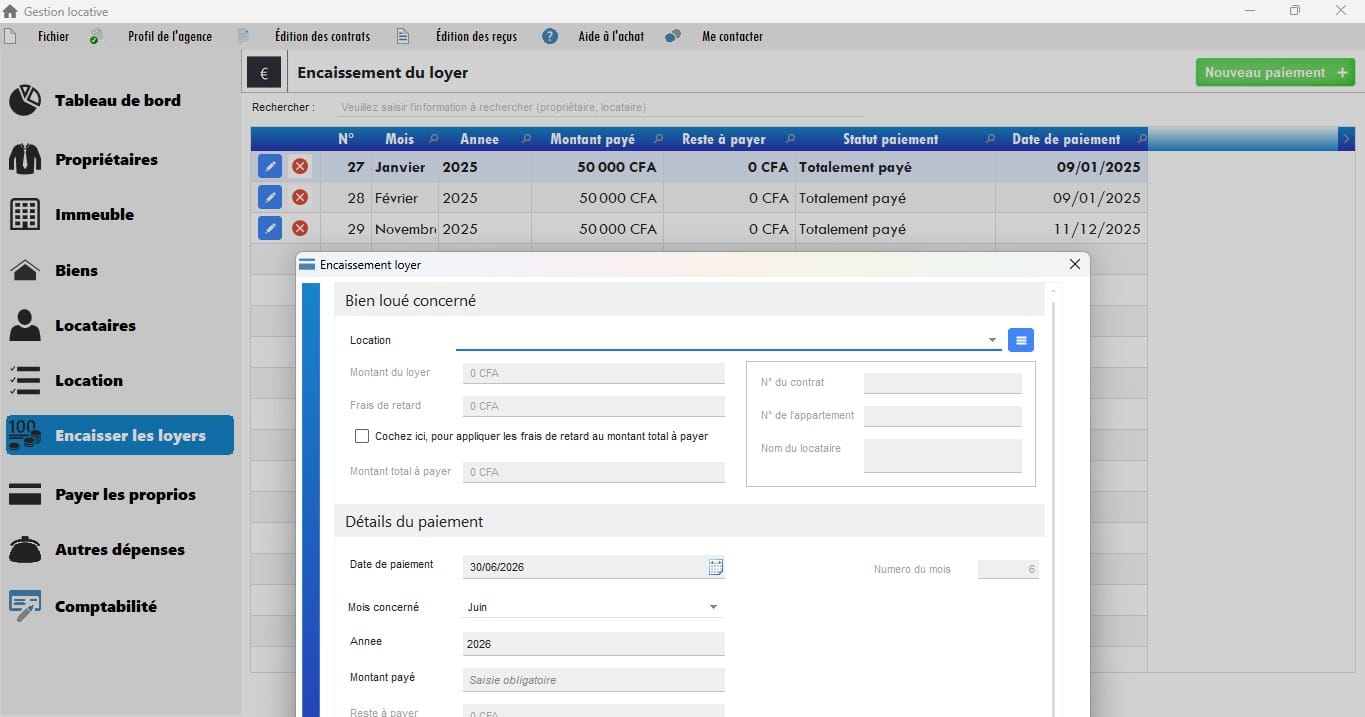Go to Payer les proprios
Screen dimensions: 1365x717
point(102,494)
